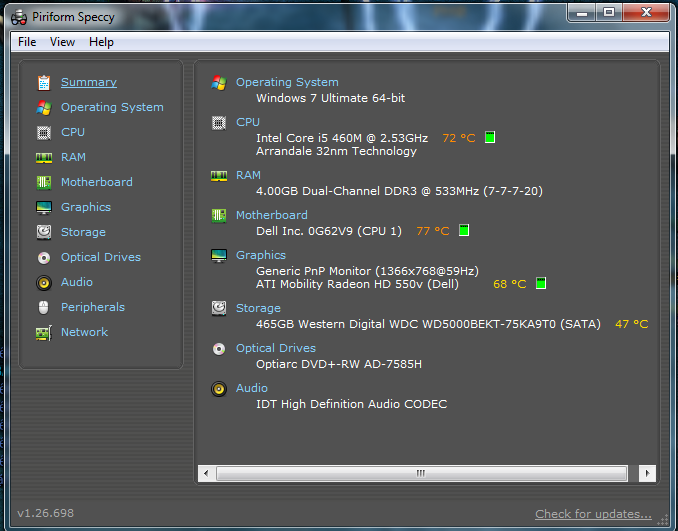The image size is (678, 531).
Task: Click the Audio speaker icon in summary pane
Action: [219, 389]
